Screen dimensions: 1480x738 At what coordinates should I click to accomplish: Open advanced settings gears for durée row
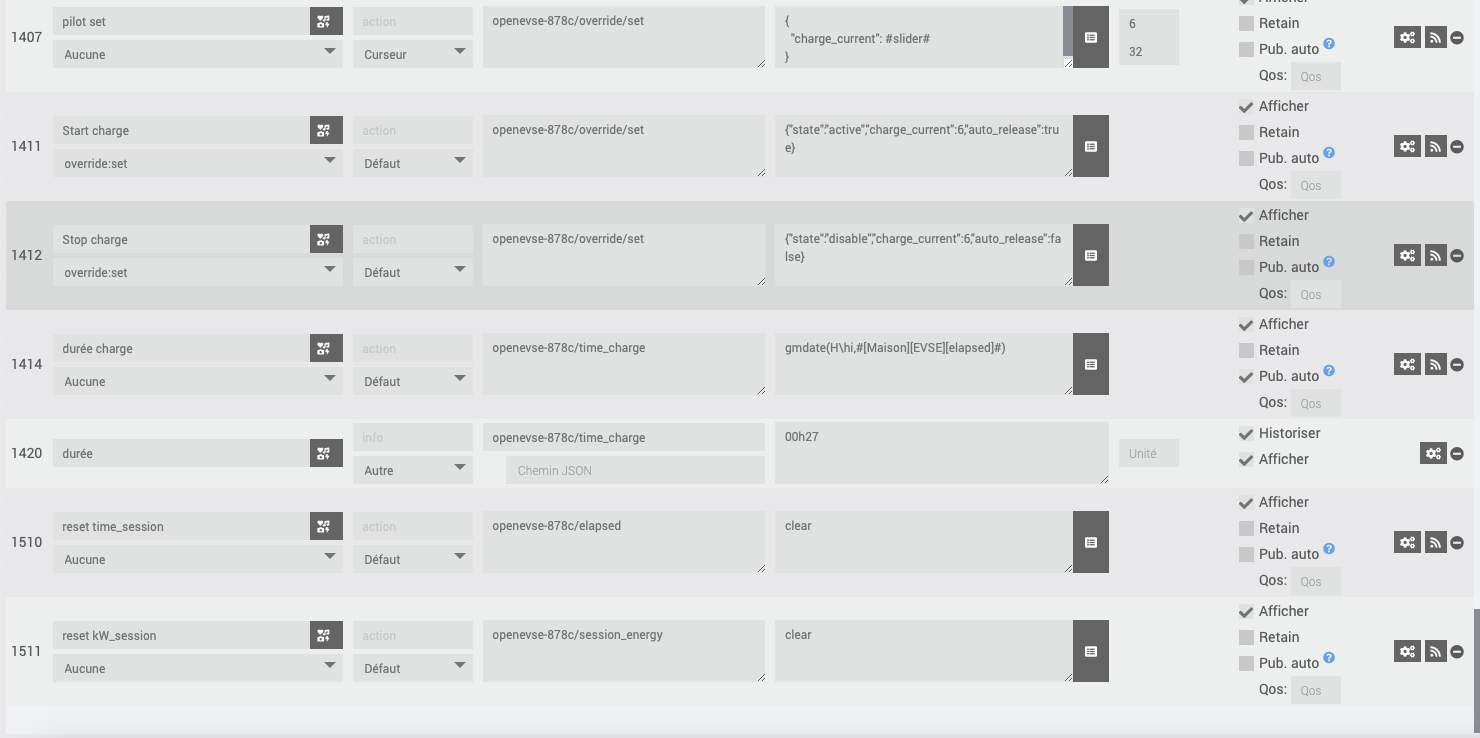[x=1433, y=453]
